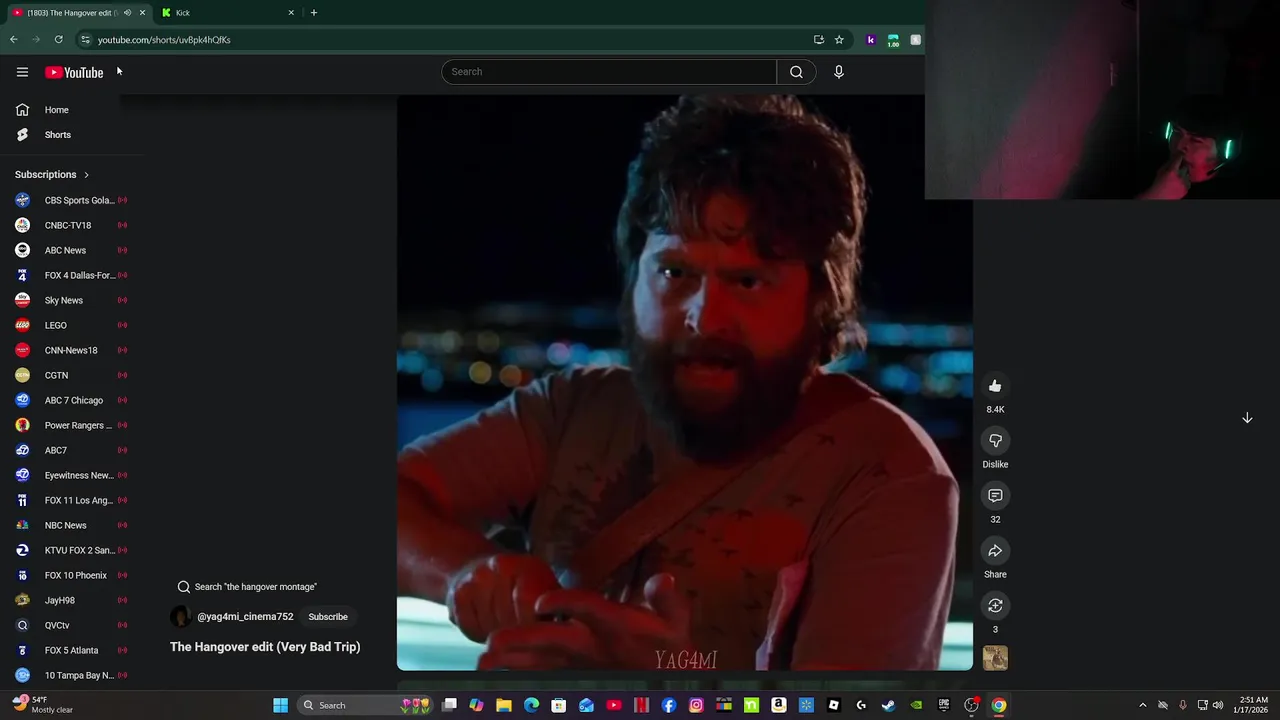Viewport: 1280px width, 720px height.
Task: Open the comments for this Short
Action: (x=995, y=496)
